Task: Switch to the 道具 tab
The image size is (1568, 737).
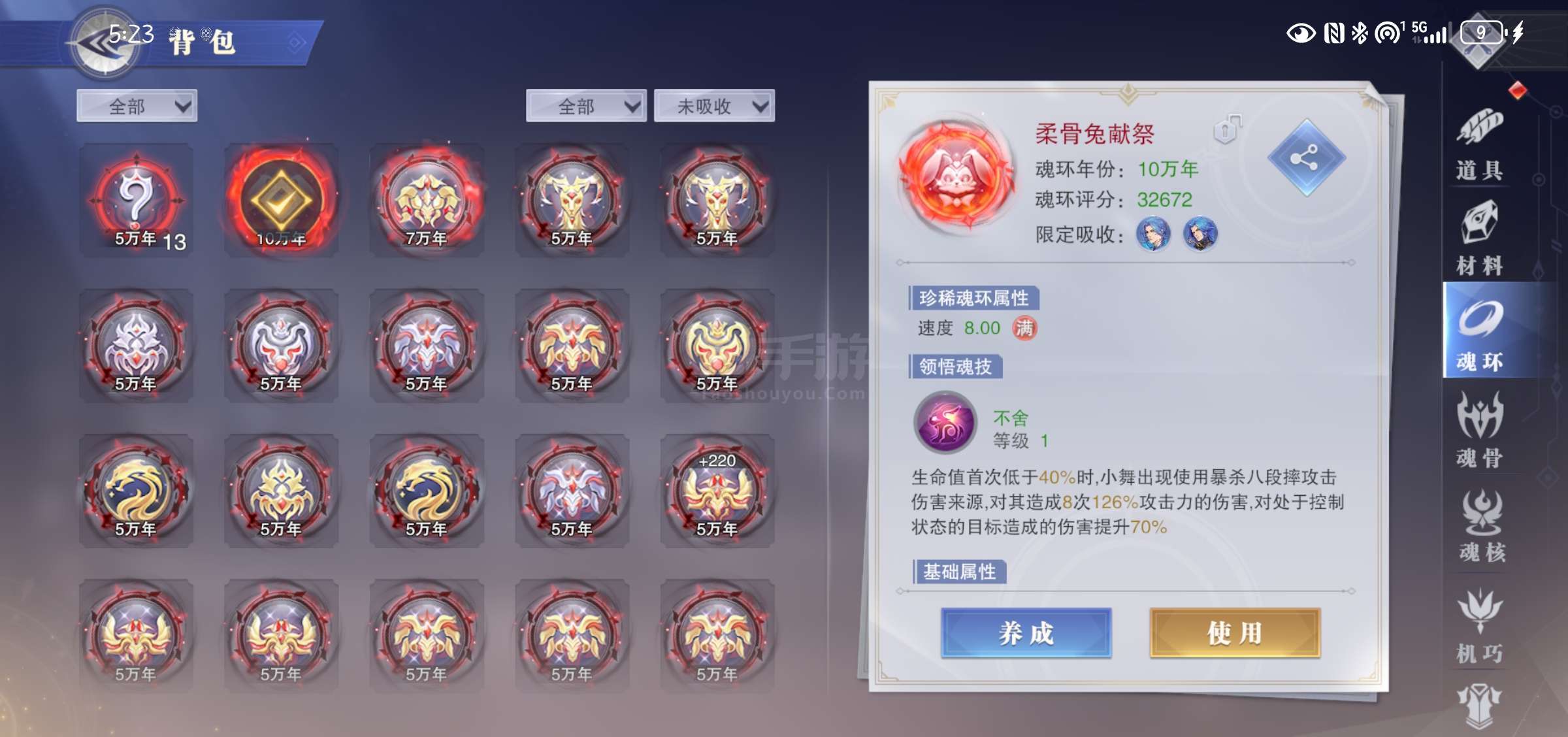Action: 1479,143
